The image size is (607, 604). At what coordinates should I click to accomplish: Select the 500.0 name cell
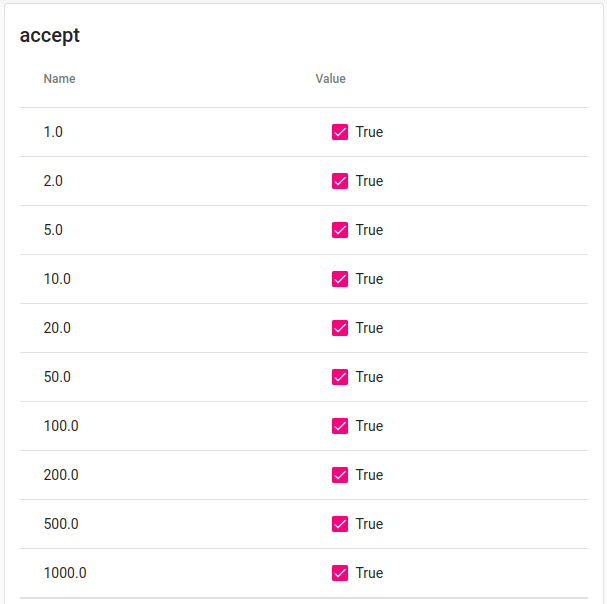coord(61,524)
